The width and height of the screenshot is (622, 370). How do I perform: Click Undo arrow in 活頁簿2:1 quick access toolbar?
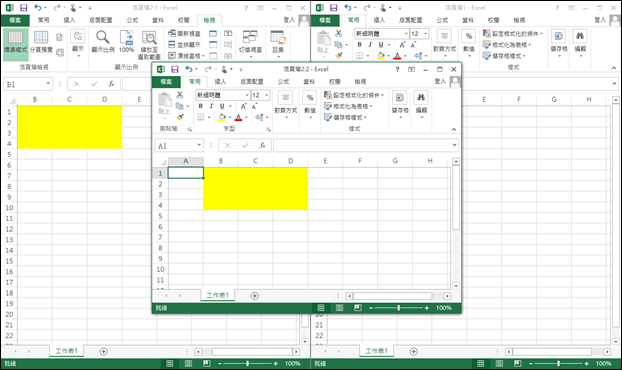(38, 8)
